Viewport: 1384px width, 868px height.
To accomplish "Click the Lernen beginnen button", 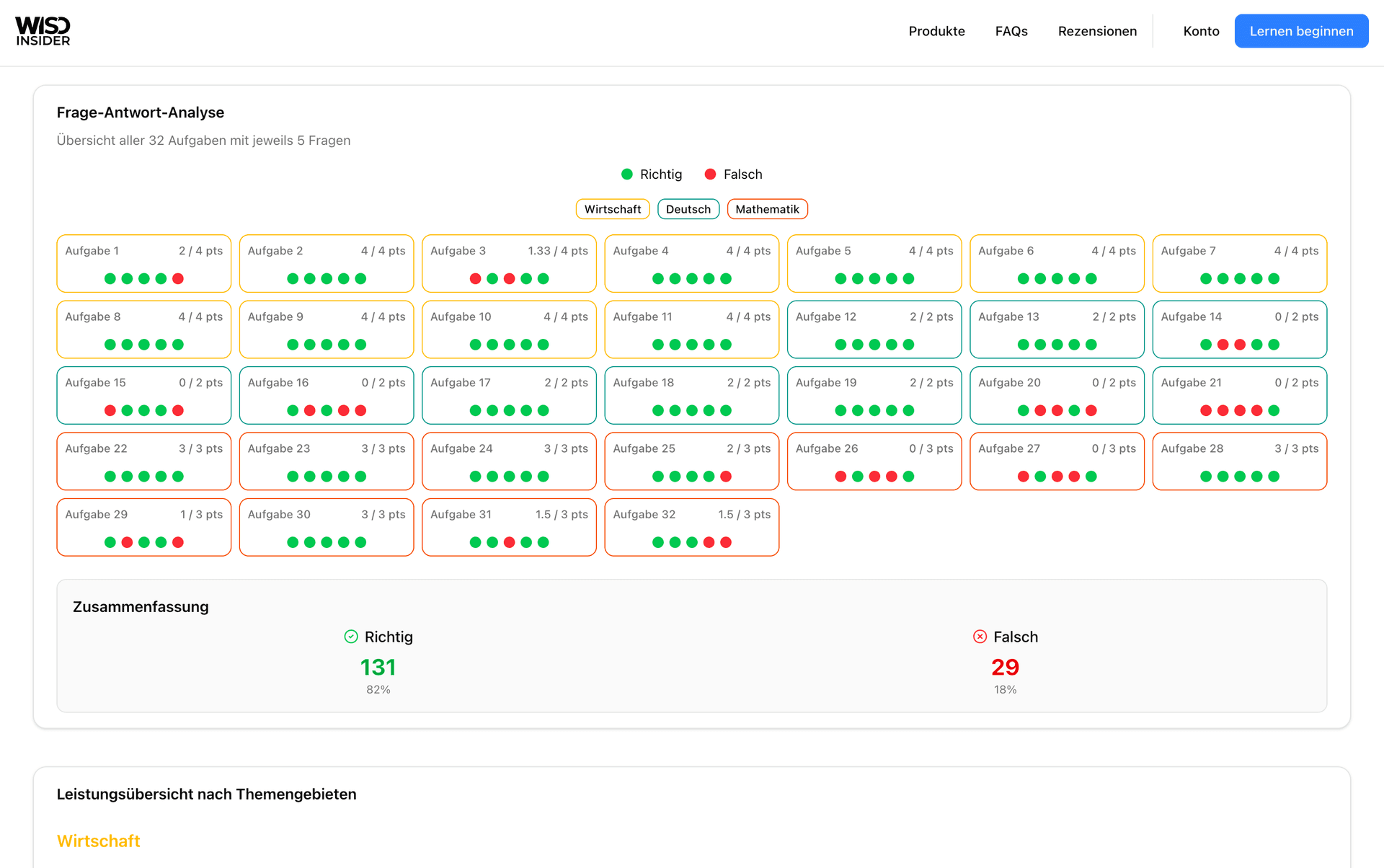I will [x=1301, y=31].
